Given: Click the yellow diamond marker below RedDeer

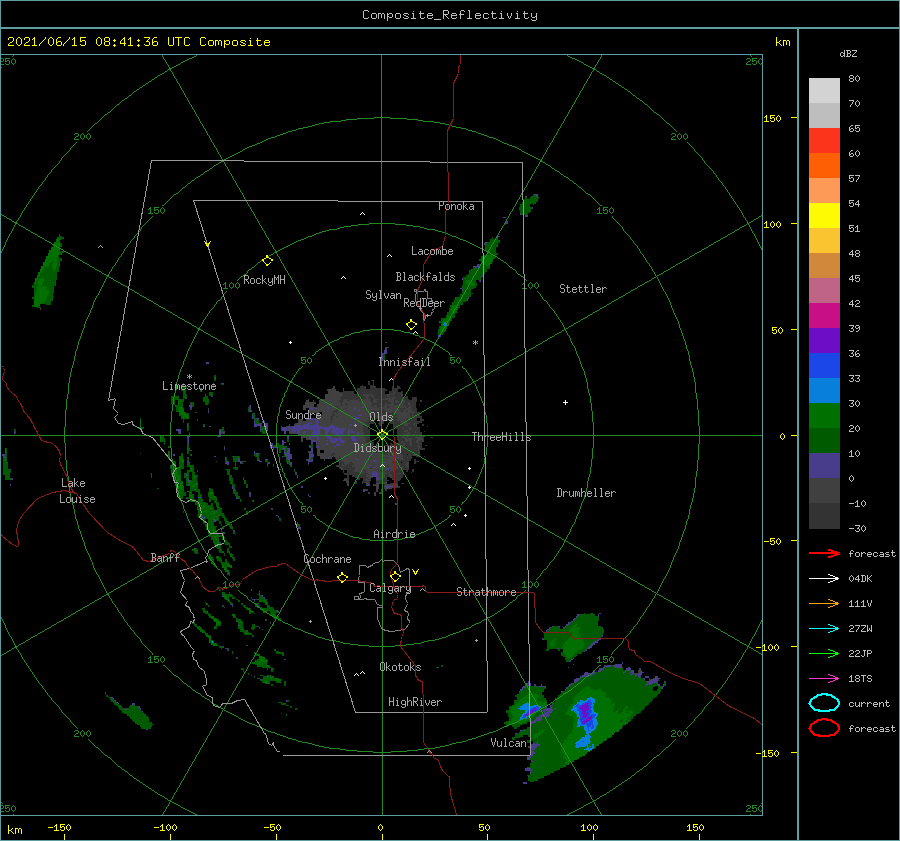Looking at the screenshot, I should pyautogui.click(x=411, y=325).
